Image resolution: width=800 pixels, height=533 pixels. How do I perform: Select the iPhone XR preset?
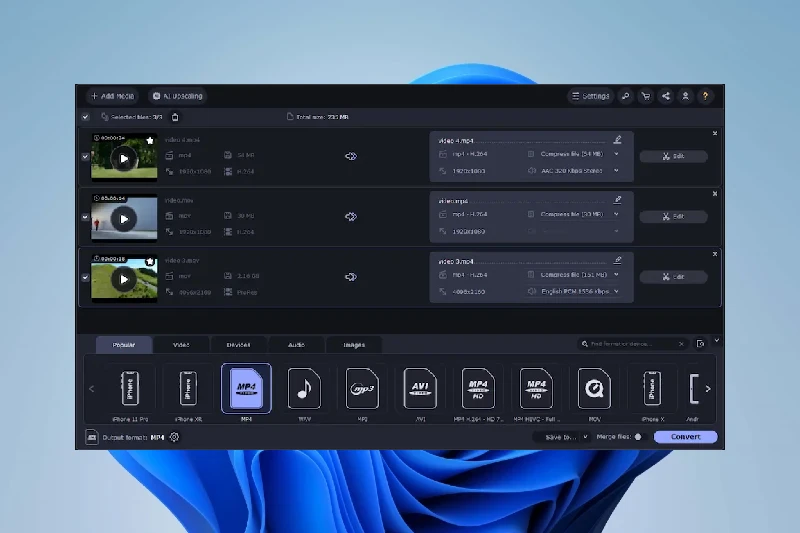pos(188,393)
